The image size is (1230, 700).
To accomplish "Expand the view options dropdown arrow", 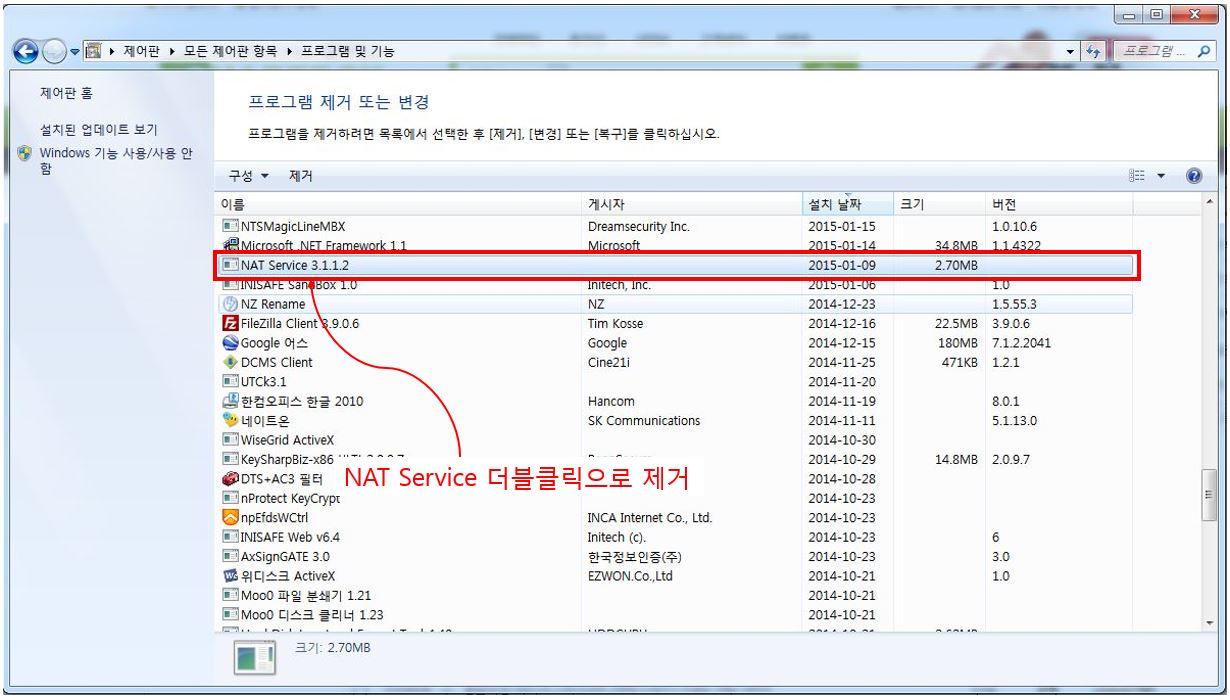I will pyautogui.click(x=1162, y=176).
